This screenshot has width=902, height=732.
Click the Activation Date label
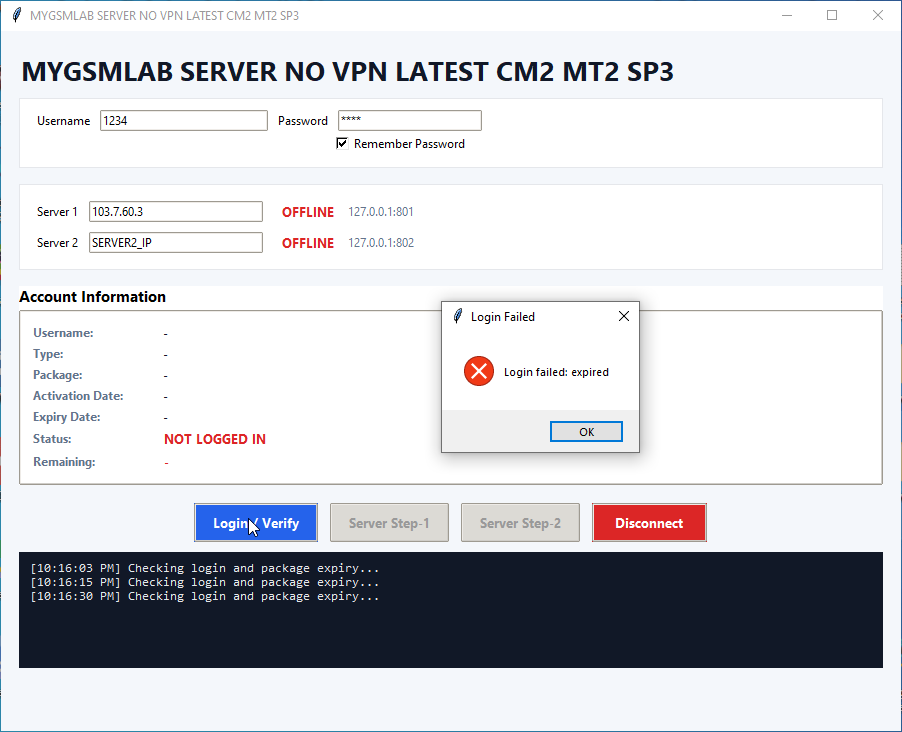[x=78, y=396]
